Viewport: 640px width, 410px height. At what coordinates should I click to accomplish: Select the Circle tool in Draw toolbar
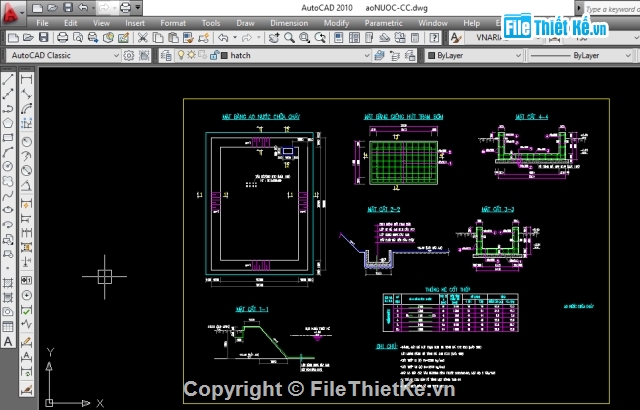coord(8,166)
